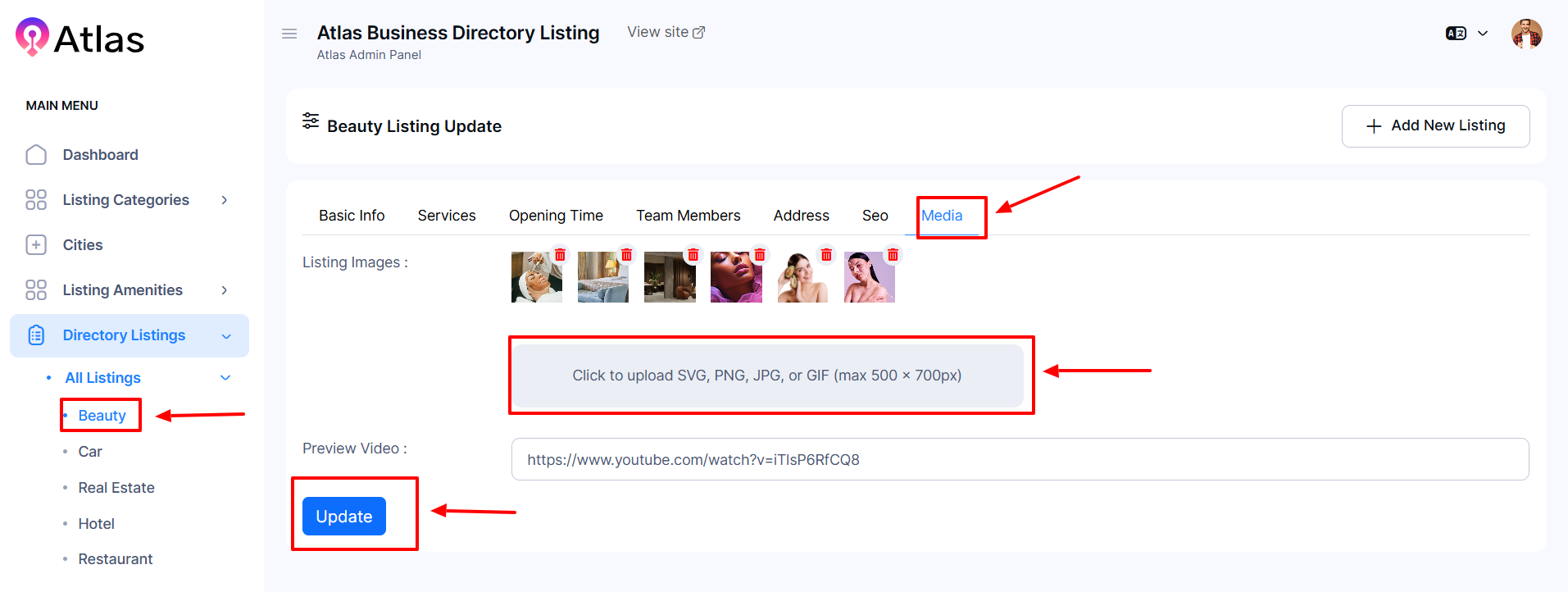
Task: Click Add New Listing button
Action: 1435,126
